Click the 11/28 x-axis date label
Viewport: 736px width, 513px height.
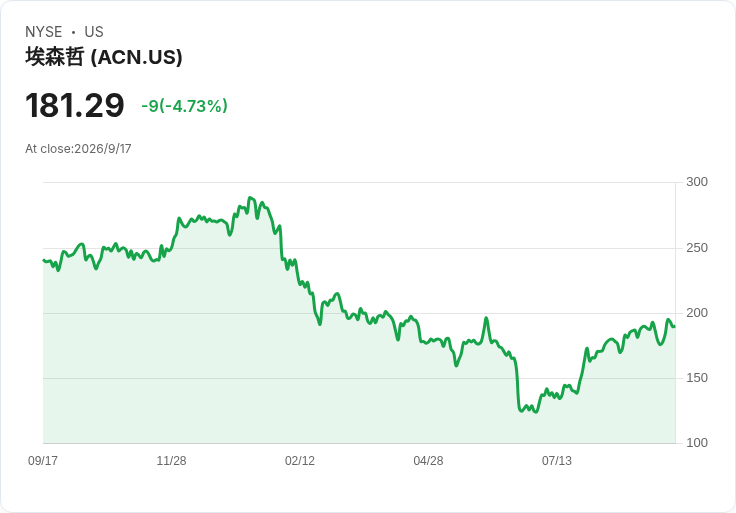171,460
